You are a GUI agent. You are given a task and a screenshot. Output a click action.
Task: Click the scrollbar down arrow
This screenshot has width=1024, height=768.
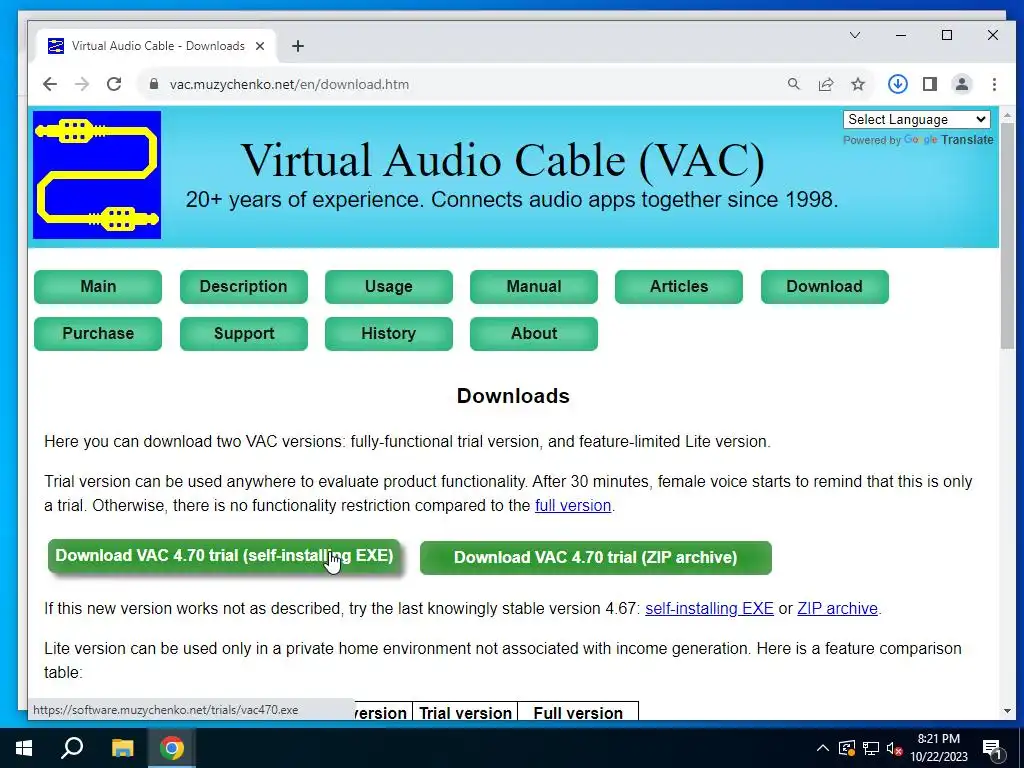[x=1007, y=711]
